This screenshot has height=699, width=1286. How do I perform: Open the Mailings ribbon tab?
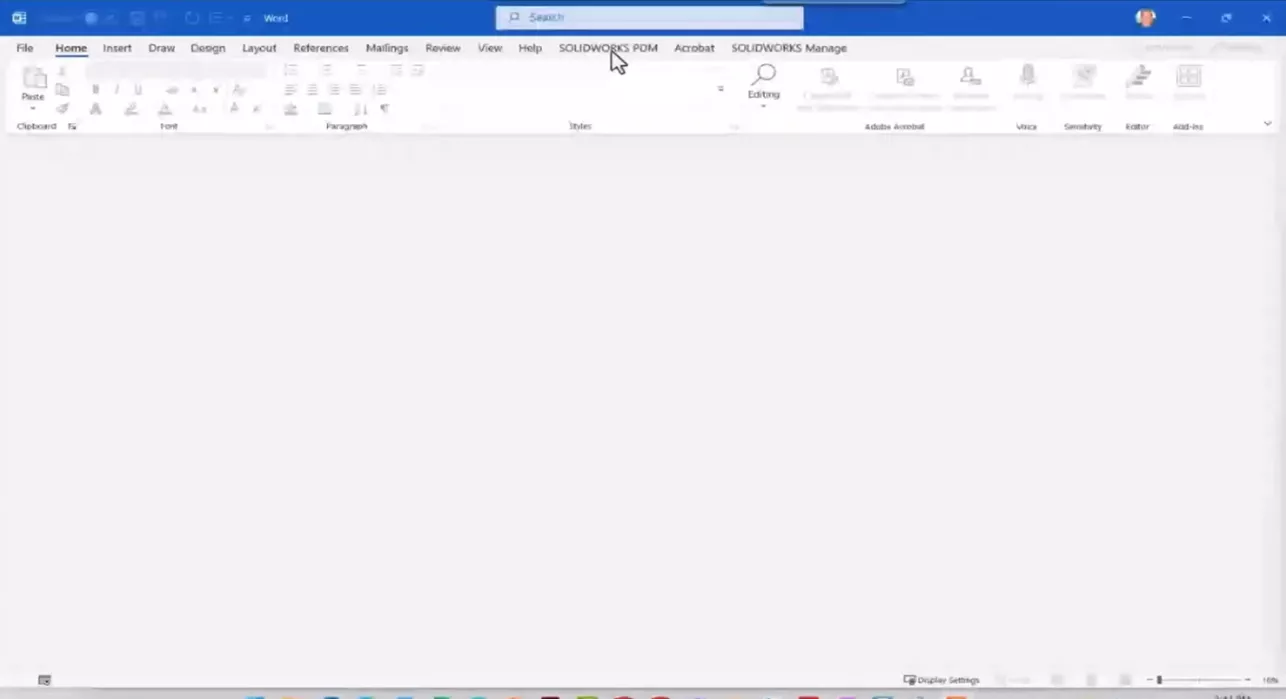(x=387, y=47)
